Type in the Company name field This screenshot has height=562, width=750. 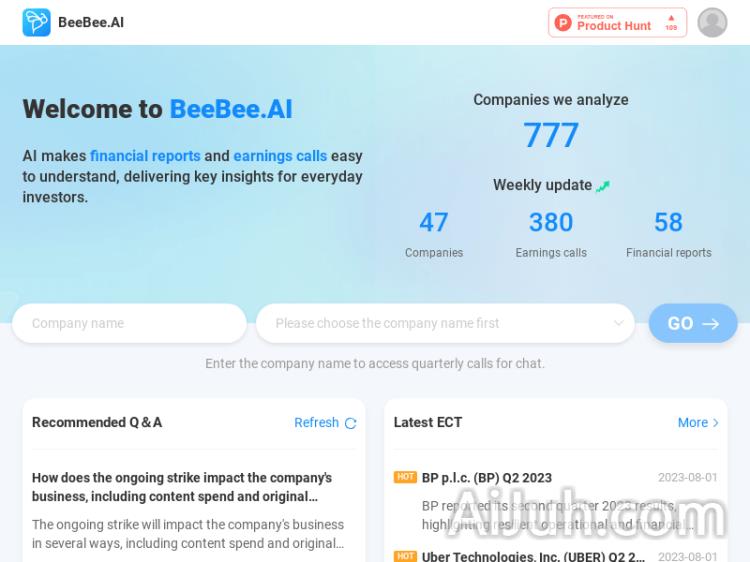(129, 323)
